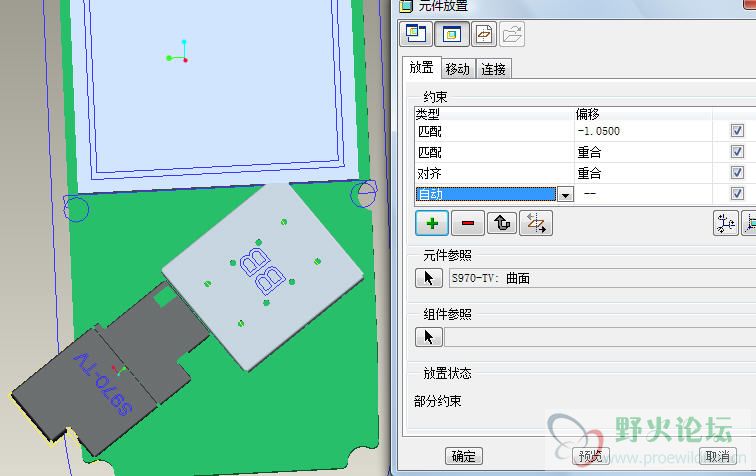Click the 重合 offset in 对齐 row
The image size is (756, 476).
pos(589,173)
